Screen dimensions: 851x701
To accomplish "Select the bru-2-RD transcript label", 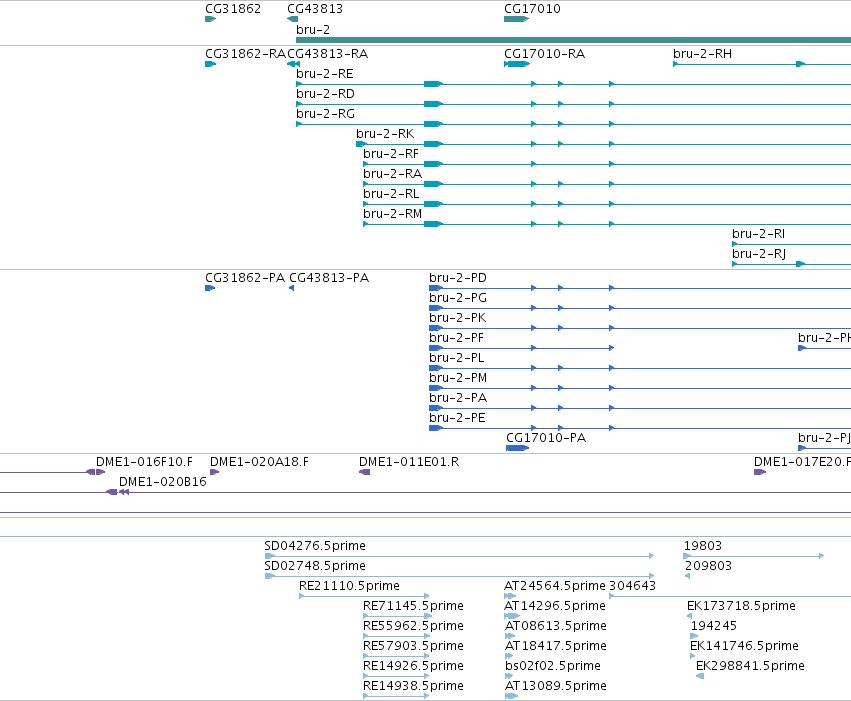I will pos(325,93).
